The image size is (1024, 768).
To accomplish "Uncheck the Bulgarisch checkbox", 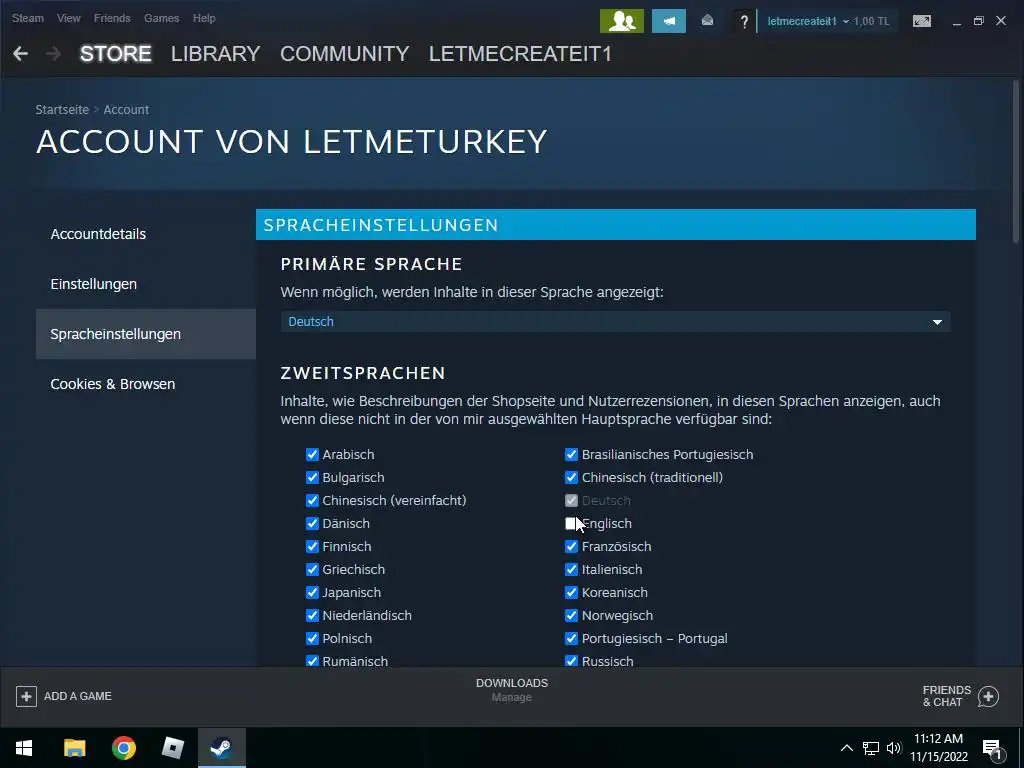I will coord(312,477).
